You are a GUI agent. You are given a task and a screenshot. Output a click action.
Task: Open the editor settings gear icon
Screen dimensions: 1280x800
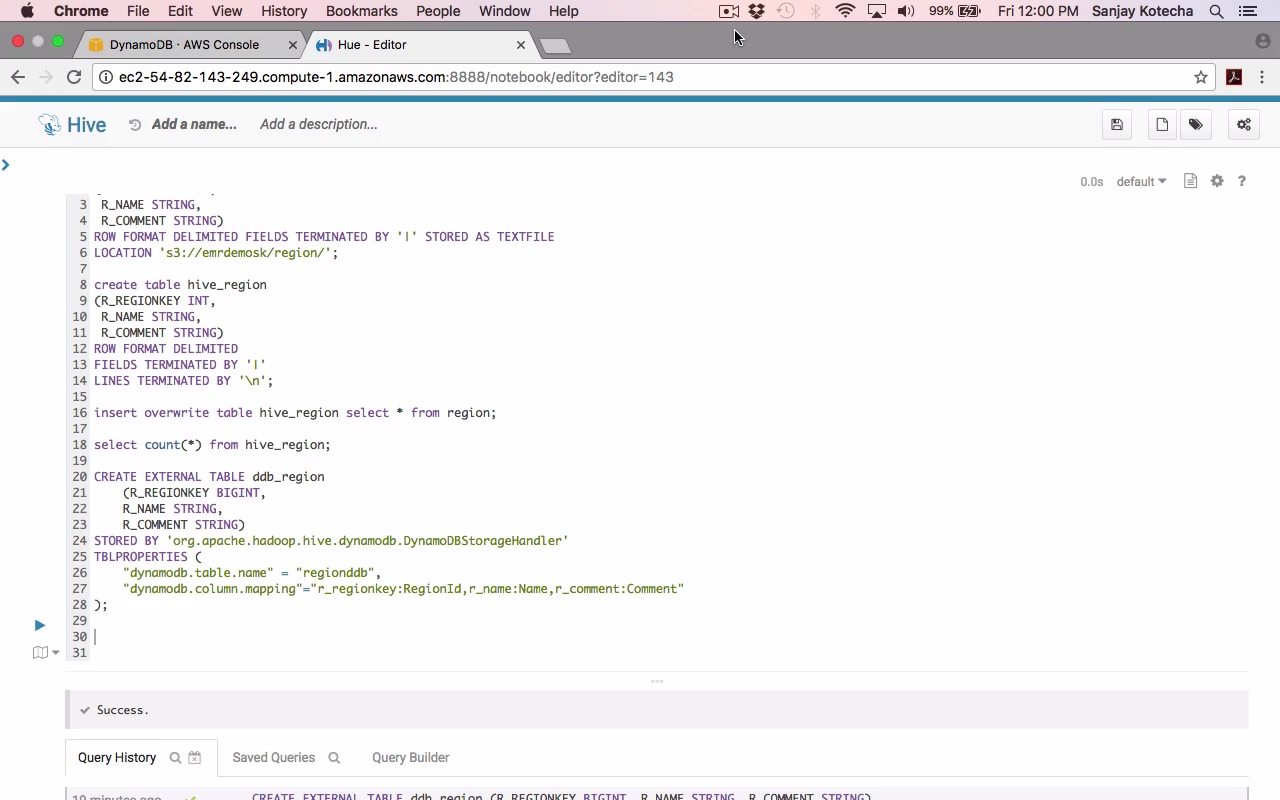(x=1217, y=181)
